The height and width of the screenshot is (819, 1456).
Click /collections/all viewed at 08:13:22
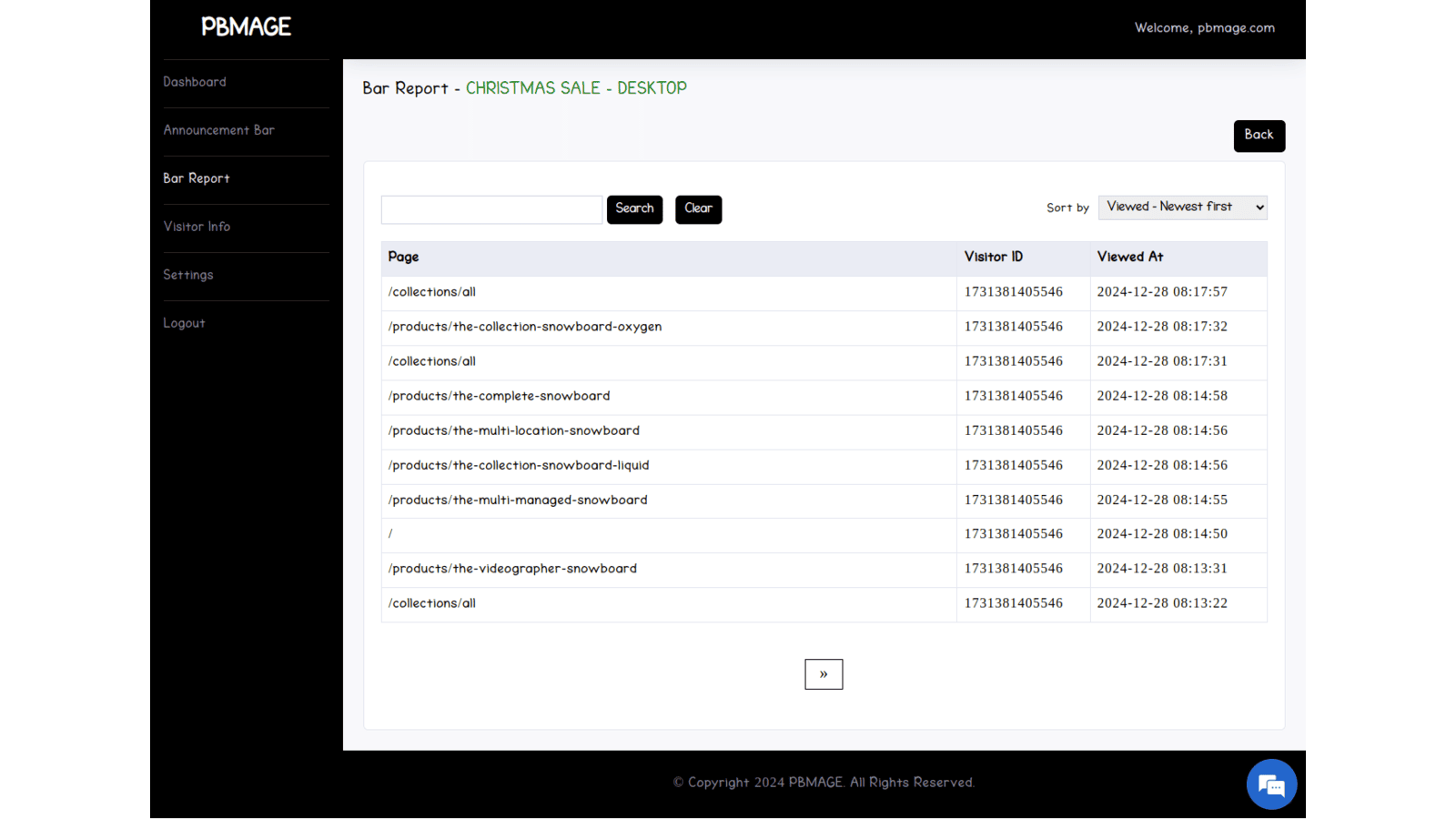coord(431,603)
